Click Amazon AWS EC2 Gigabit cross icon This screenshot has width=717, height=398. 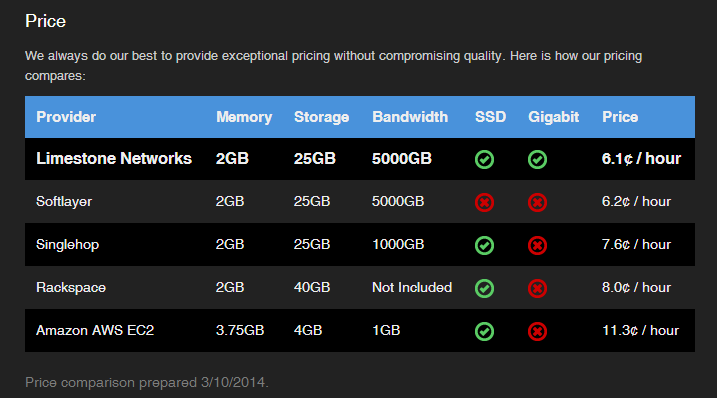coord(537,331)
